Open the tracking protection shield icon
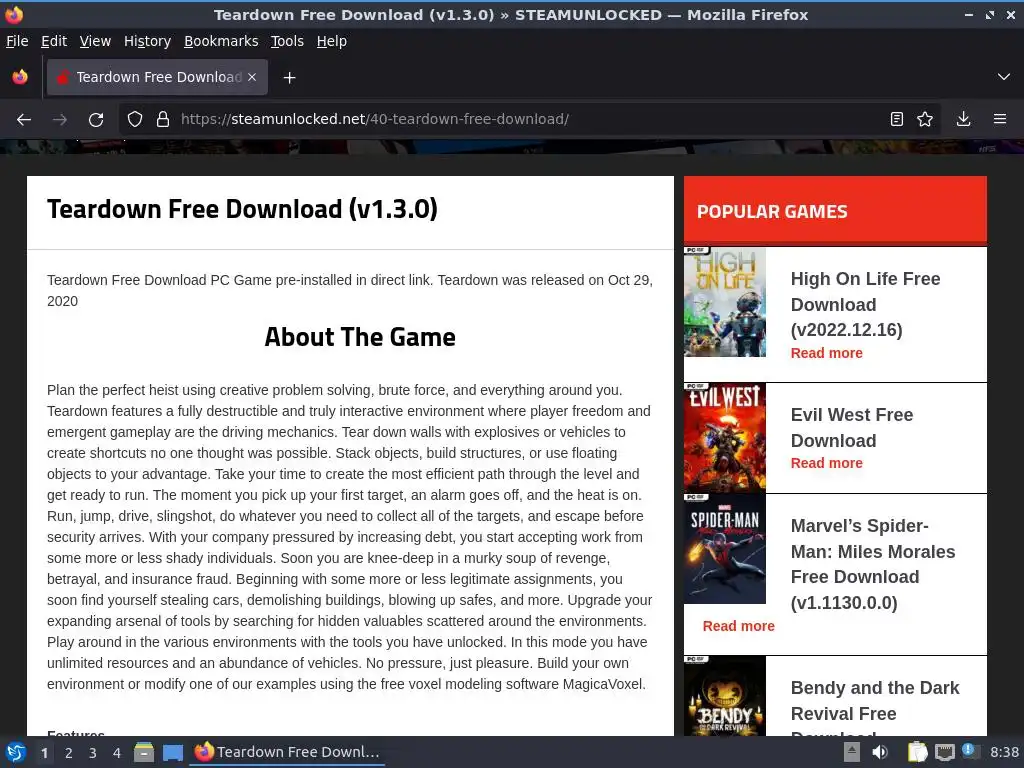The width and height of the screenshot is (1024, 768). 135,120
